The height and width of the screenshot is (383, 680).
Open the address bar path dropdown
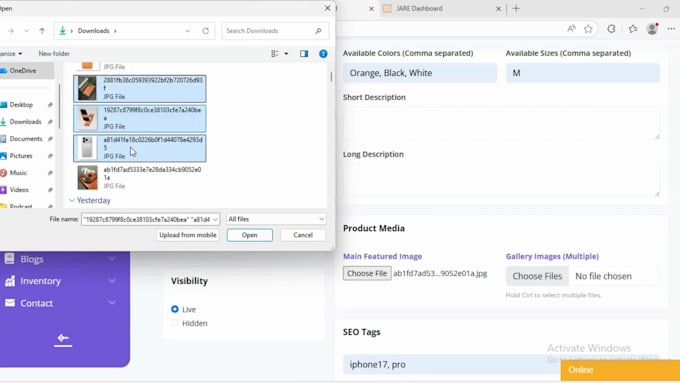coord(187,31)
